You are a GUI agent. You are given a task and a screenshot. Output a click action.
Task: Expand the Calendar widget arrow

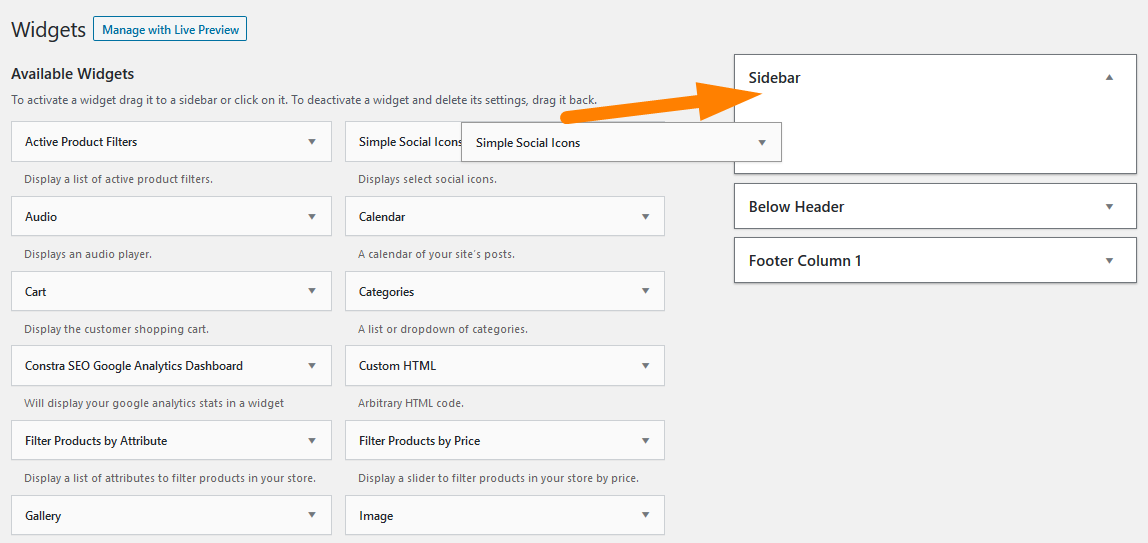[646, 217]
